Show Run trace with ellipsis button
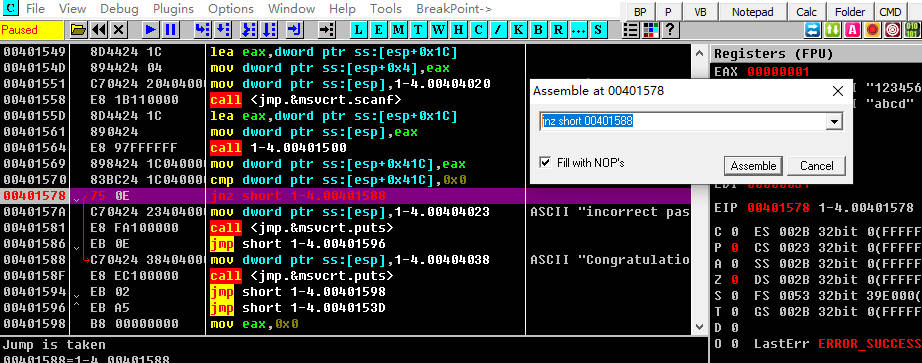The width and height of the screenshot is (922, 363). tap(578, 29)
